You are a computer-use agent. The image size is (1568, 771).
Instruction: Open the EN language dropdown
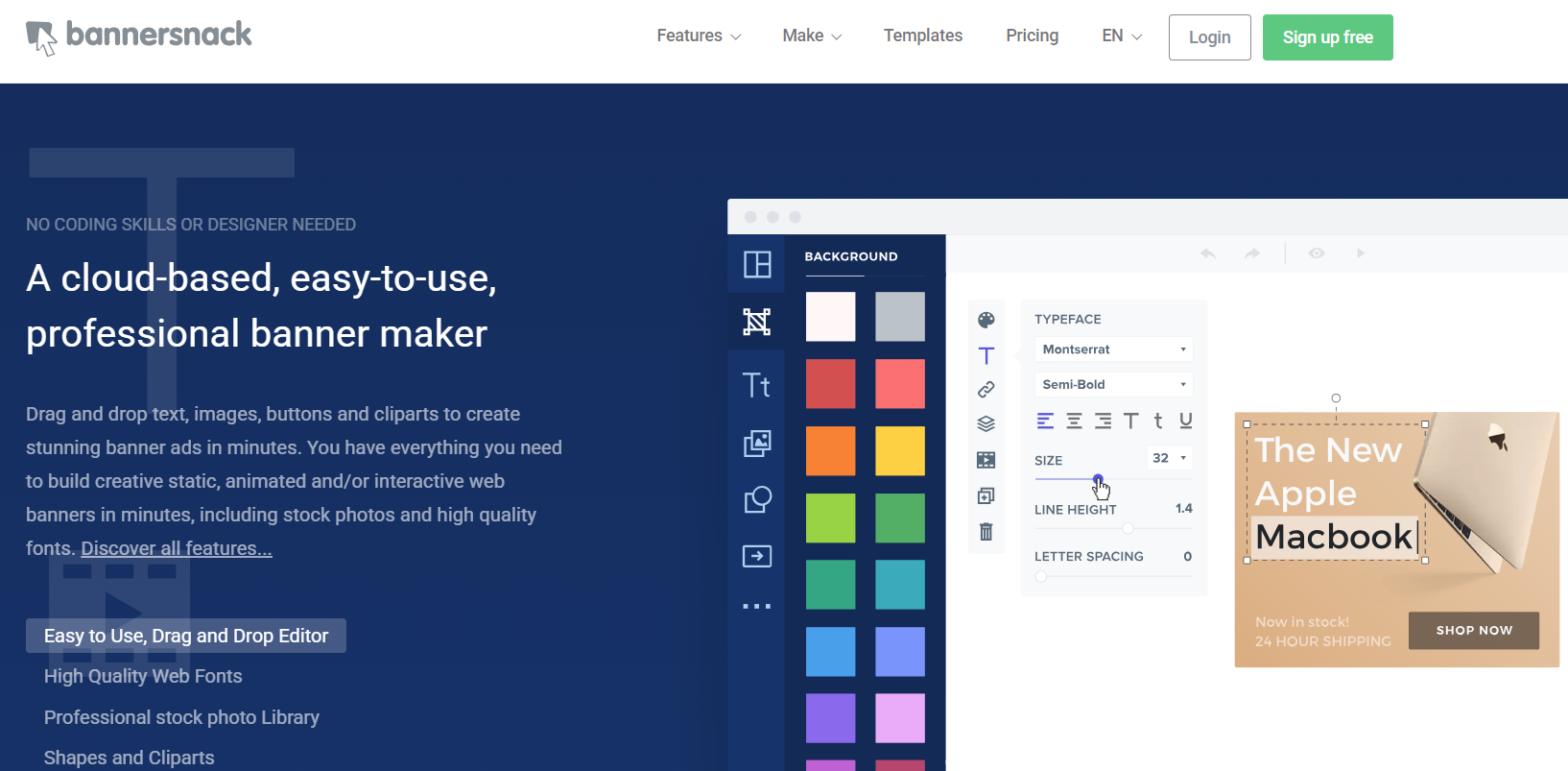[1122, 36]
